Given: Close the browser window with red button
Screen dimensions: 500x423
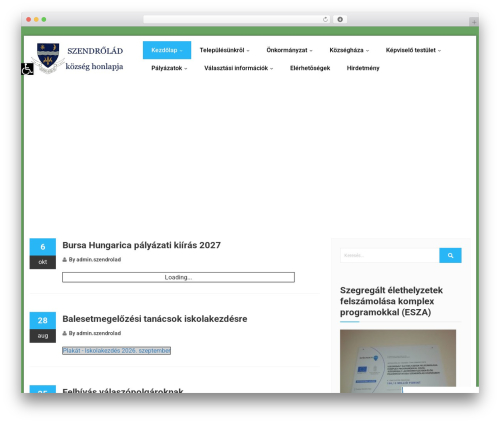Looking at the screenshot, I should coord(29,20).
